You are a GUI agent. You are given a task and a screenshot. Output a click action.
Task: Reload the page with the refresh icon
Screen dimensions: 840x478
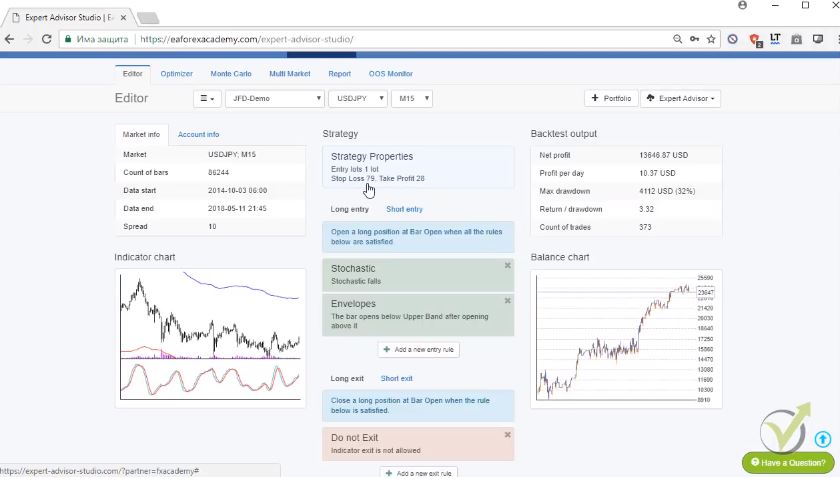coord(46,40)
